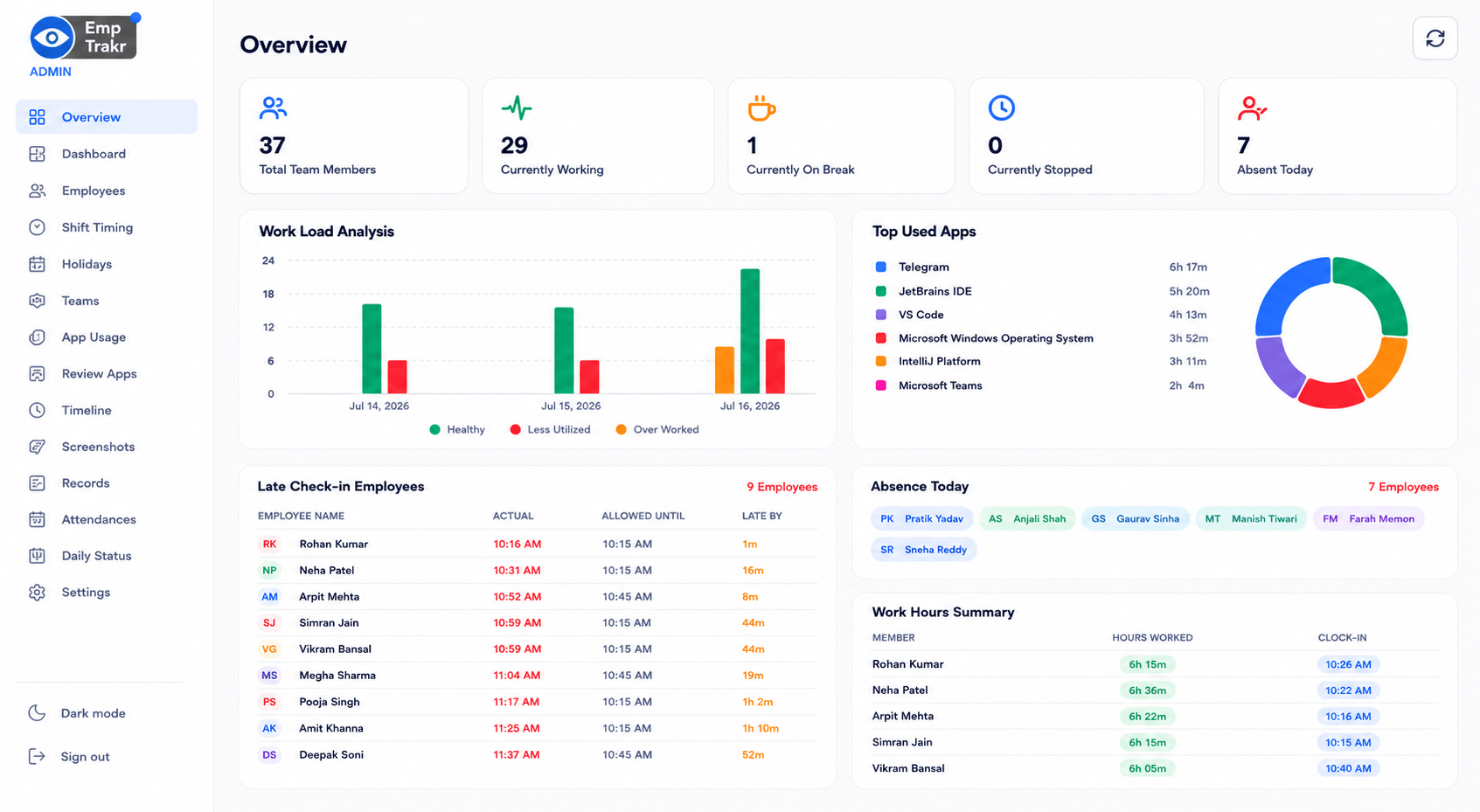The height and width of the screenshot is (812, 1480).
Task: Click the Absent Today person icon
Action: (x=1252, y=108)
